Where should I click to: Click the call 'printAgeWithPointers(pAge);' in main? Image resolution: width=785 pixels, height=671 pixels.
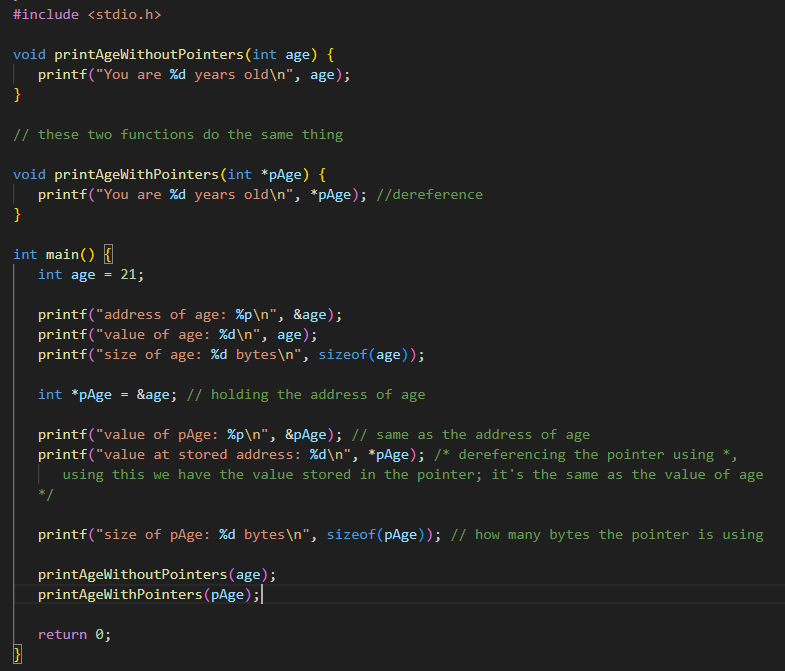point(149,595)
